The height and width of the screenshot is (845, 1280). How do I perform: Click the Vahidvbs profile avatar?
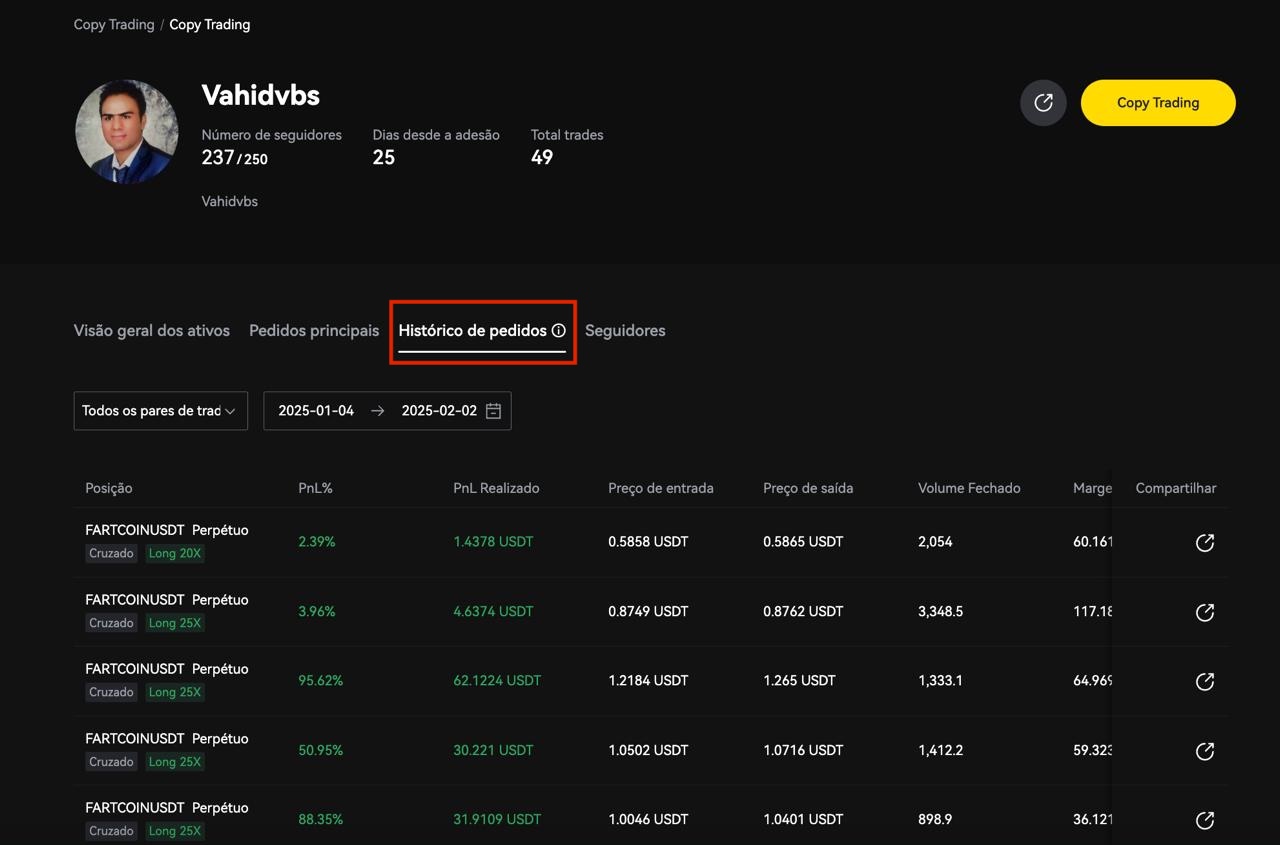127,132
